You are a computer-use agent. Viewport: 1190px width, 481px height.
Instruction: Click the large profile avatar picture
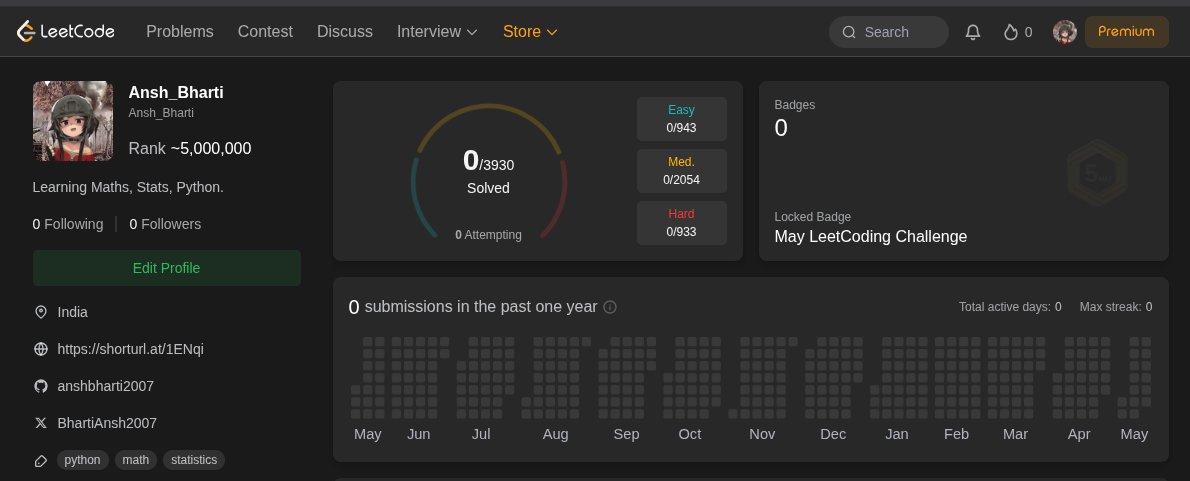tap(73, 121)
